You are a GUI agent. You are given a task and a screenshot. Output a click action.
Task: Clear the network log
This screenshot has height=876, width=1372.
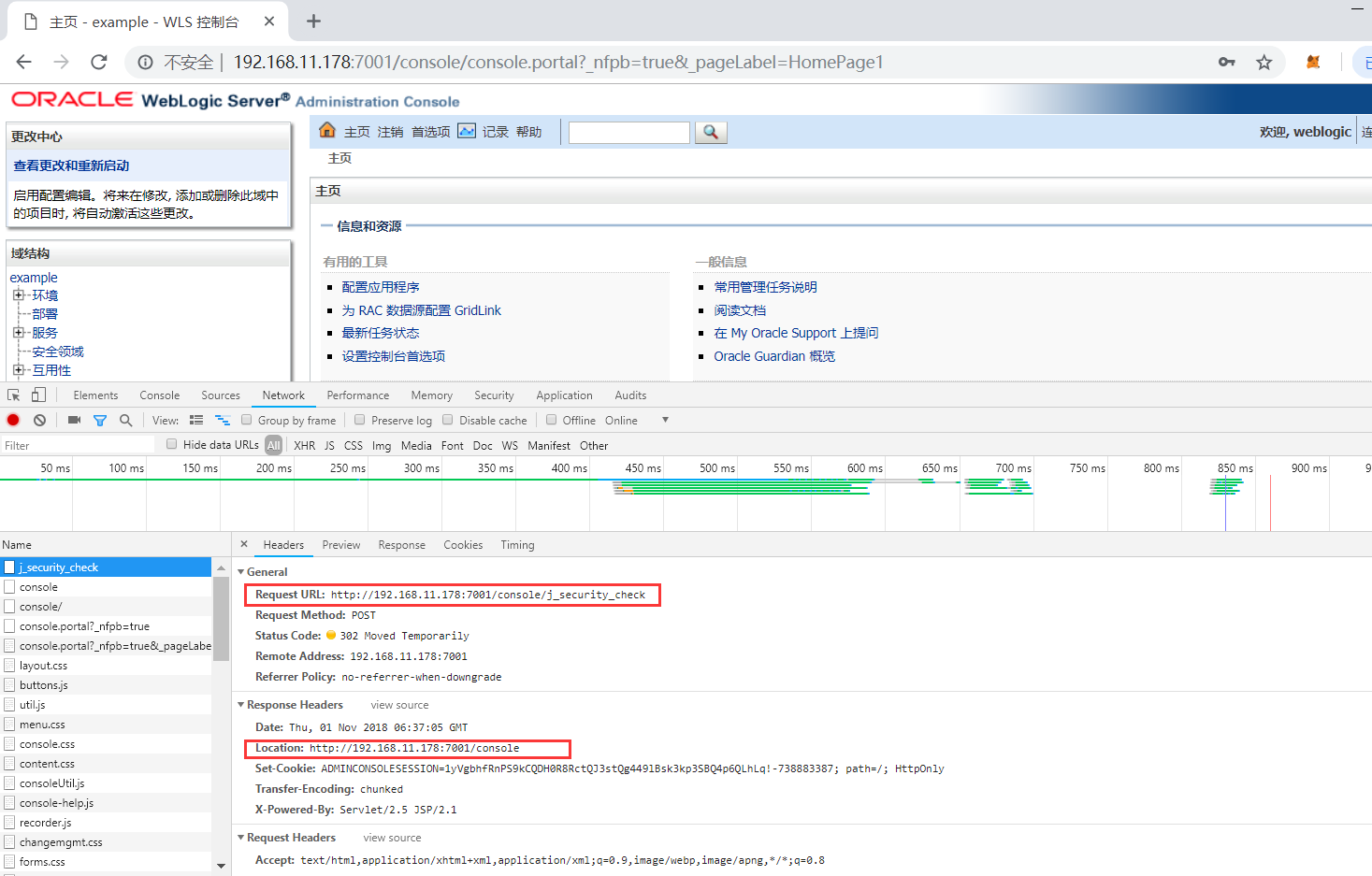(39, 421)
